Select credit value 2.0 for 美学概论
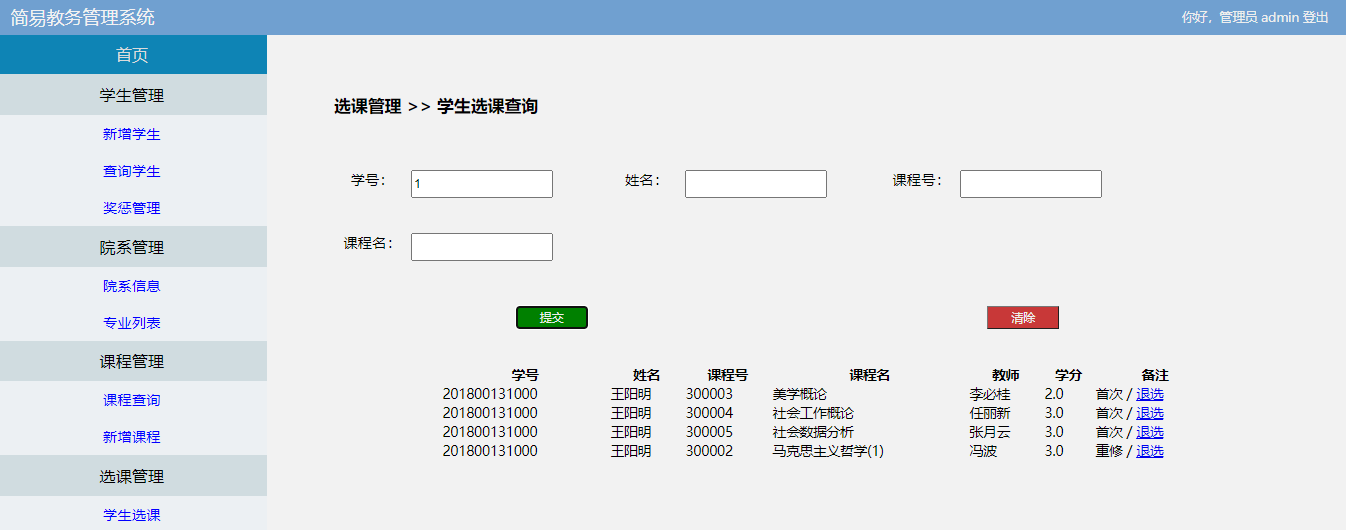Viewport: 1346px width, 530px height. click(x=1054, y=394)
